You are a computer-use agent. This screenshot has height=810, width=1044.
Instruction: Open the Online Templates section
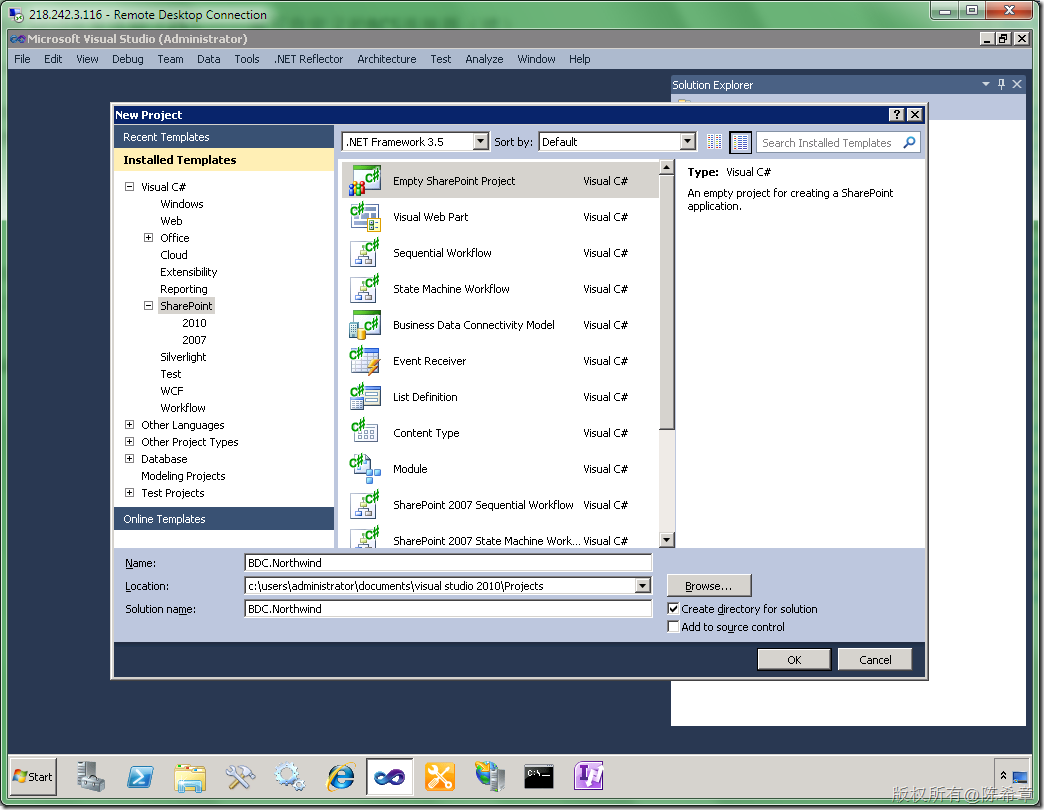[x=224, y=518]
